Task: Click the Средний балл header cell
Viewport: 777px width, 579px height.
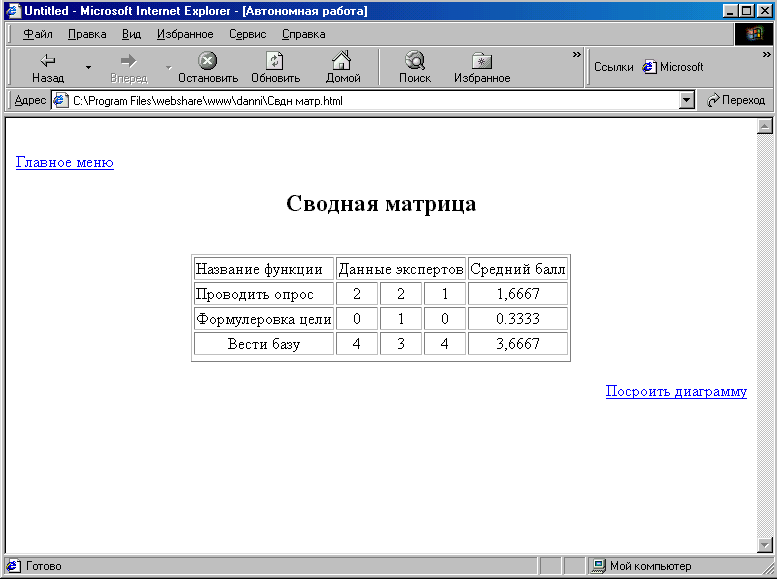Action: 518,269
